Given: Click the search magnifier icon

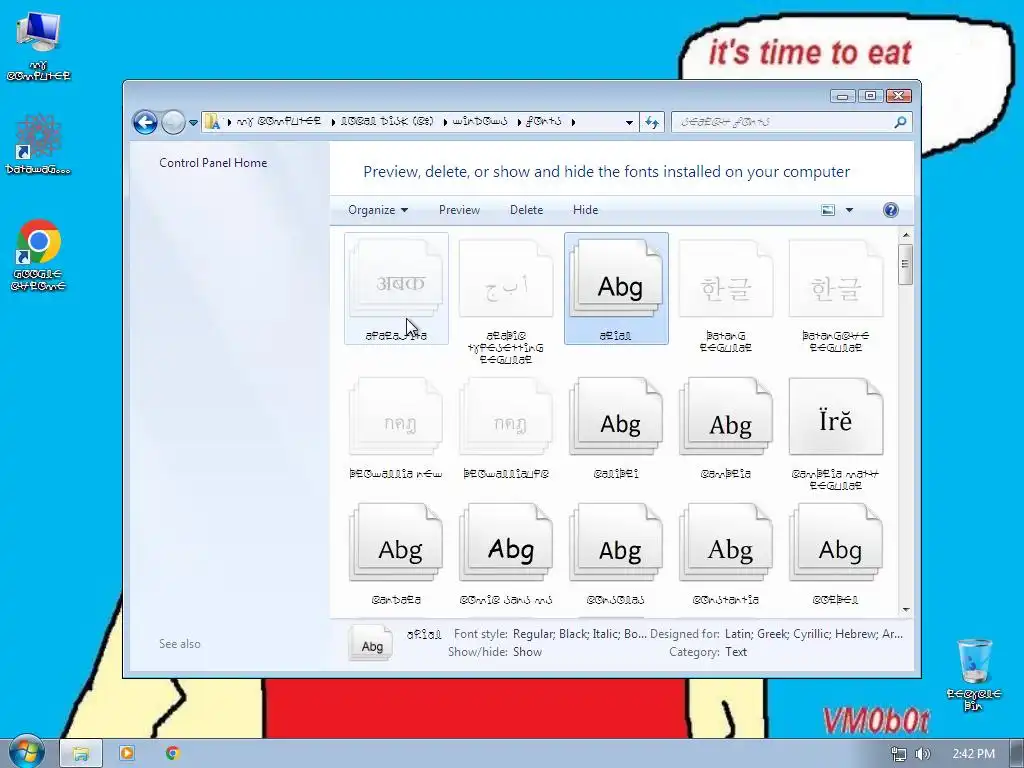Looking at the screenshot, I should [901, 121].
